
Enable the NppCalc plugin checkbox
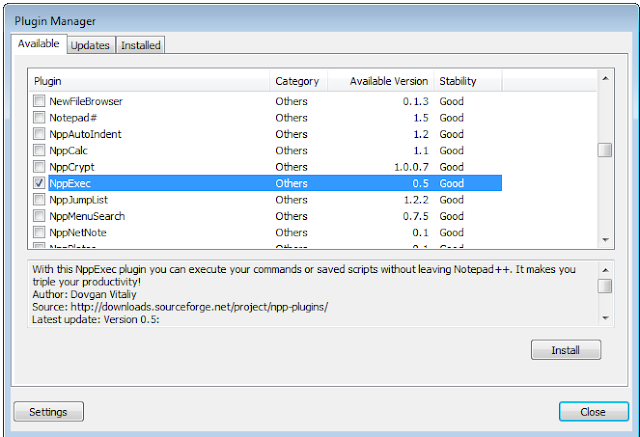coord(39,150)
